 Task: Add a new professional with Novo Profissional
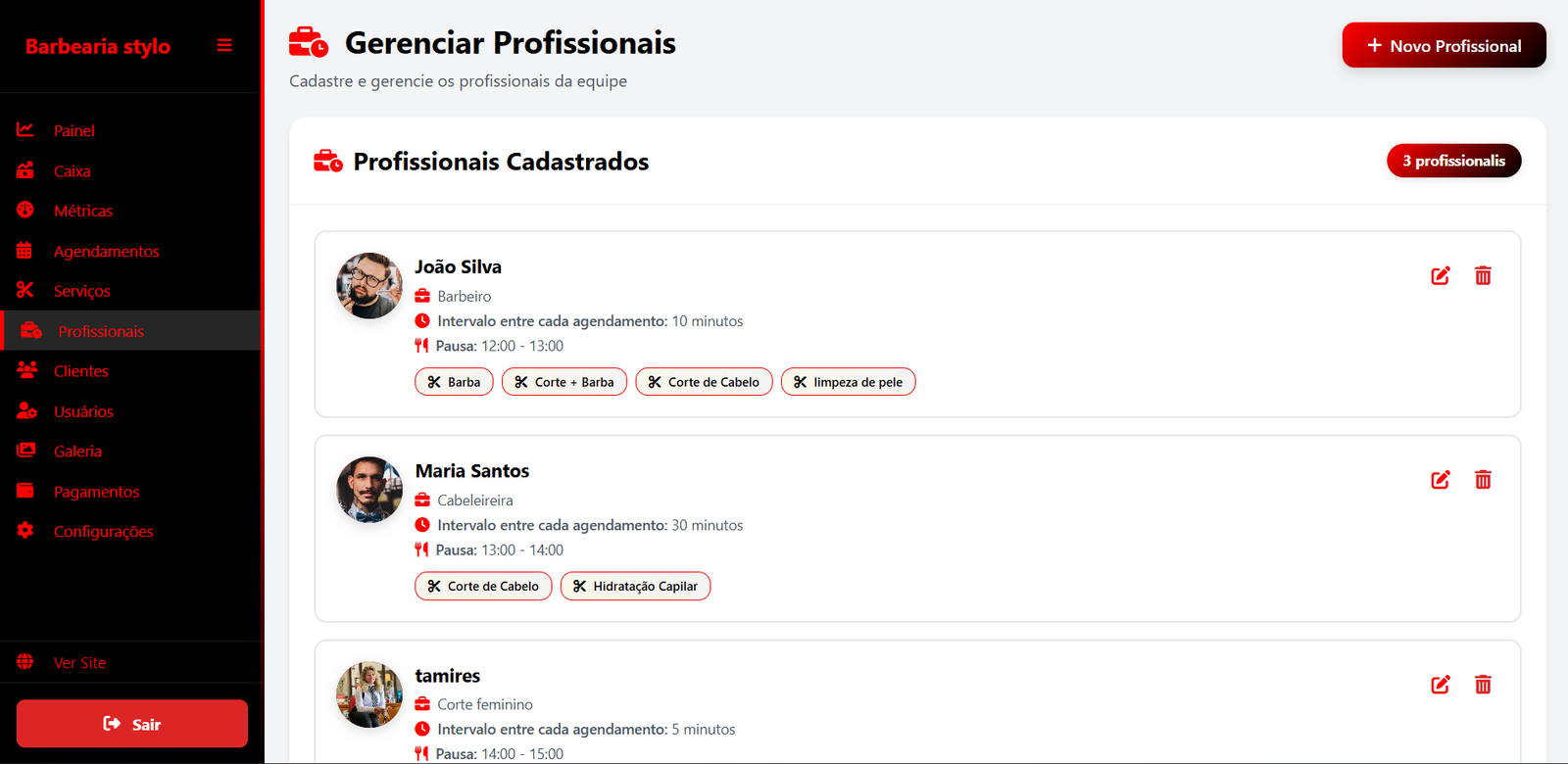click(1444, 46)
